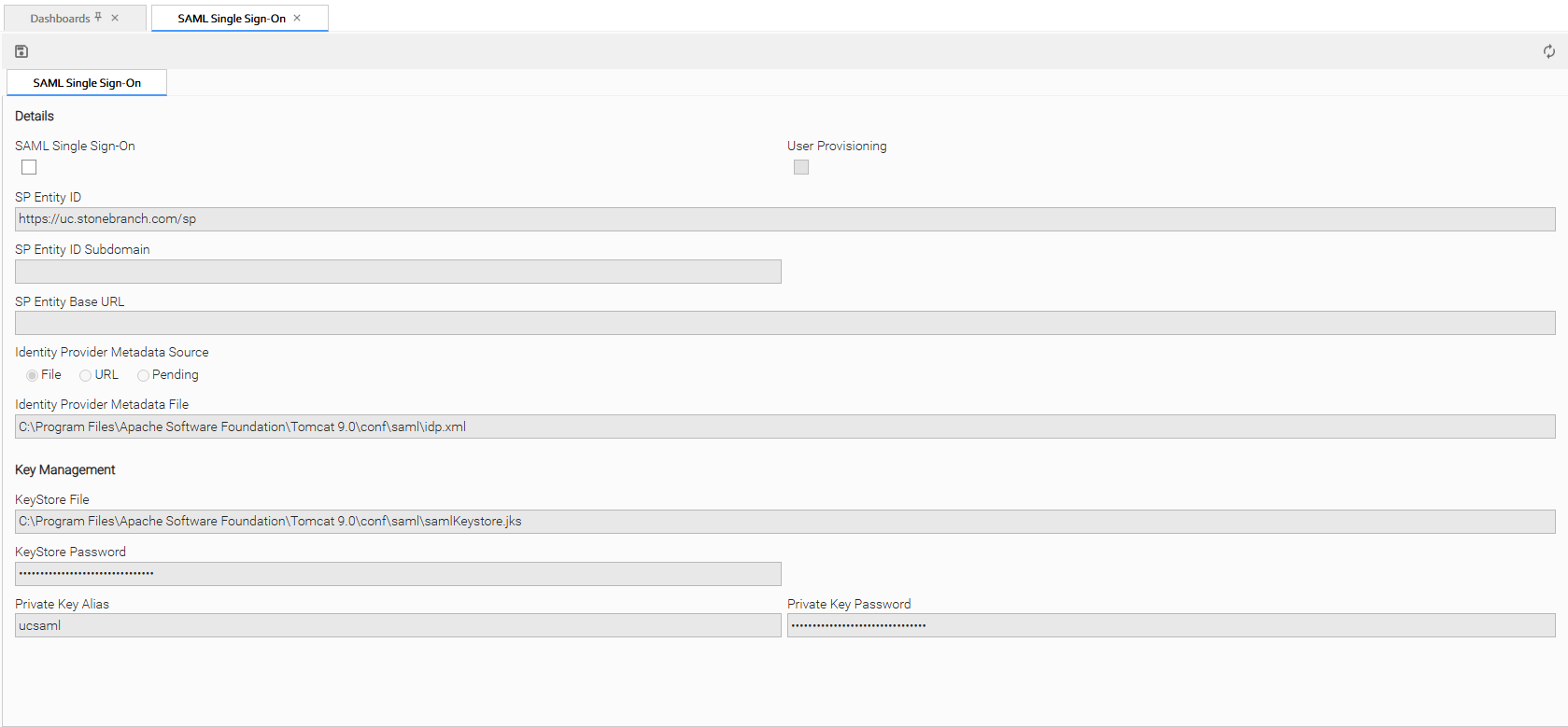Close the SAML Single Sign-On tab

point(297,18)
